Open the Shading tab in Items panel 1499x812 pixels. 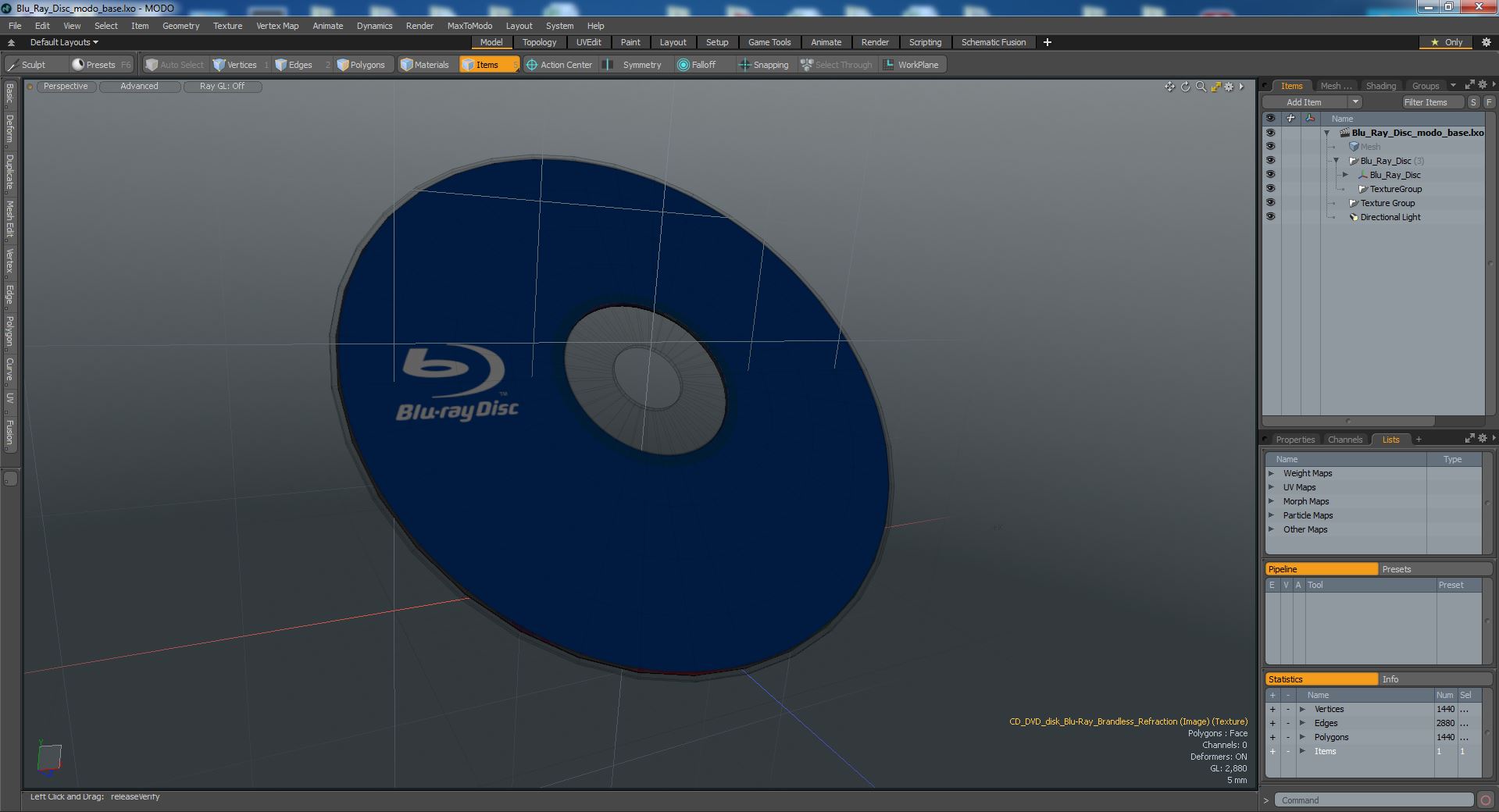[x=1380, y=86]
